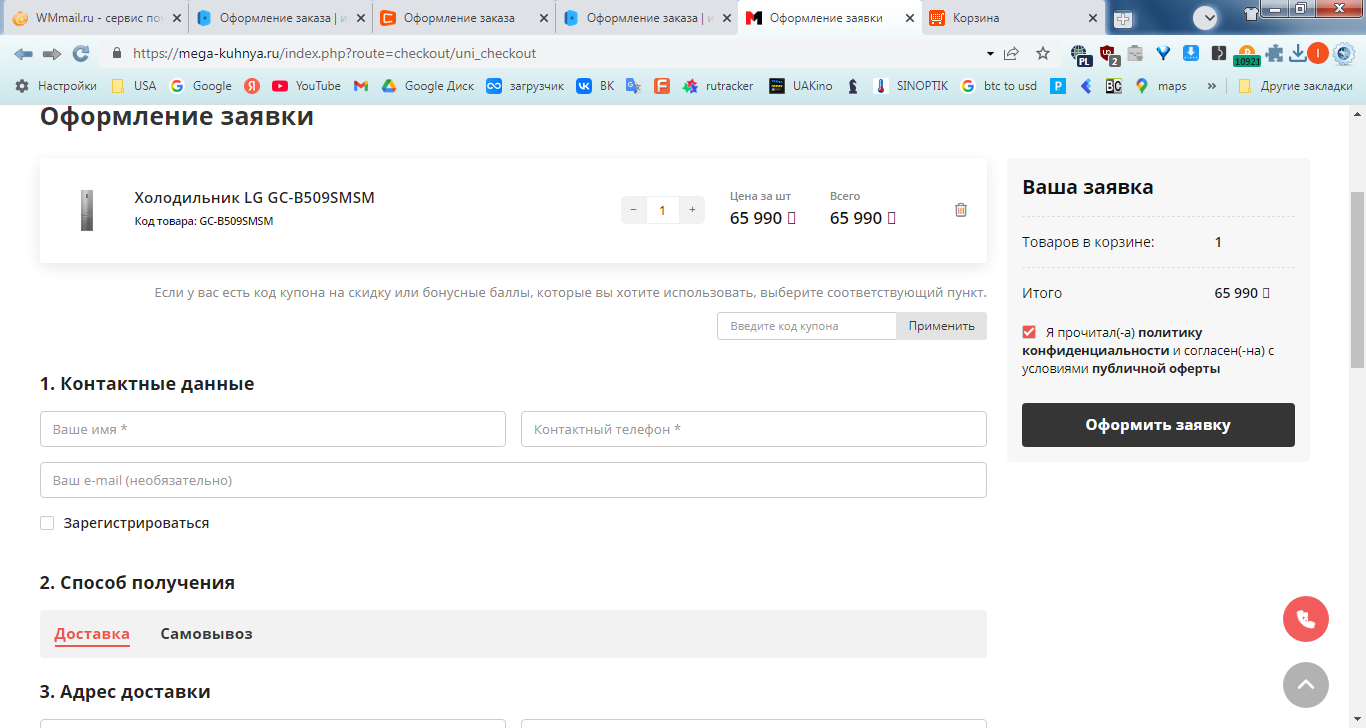
Task: Open the UAKino bookmark
Action: click(x=800, y=86)
